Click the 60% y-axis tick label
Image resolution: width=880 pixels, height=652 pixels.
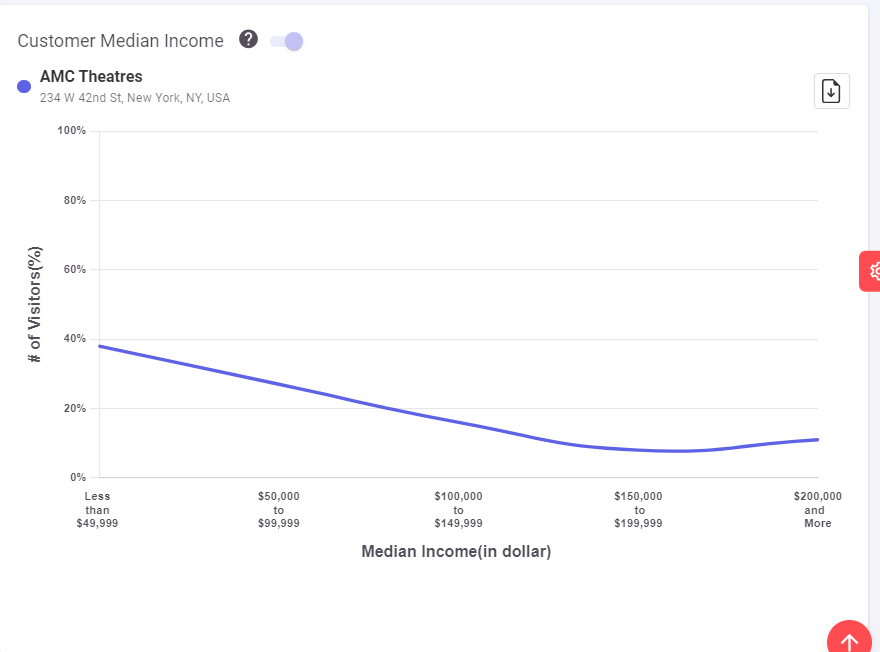(74, 270)
